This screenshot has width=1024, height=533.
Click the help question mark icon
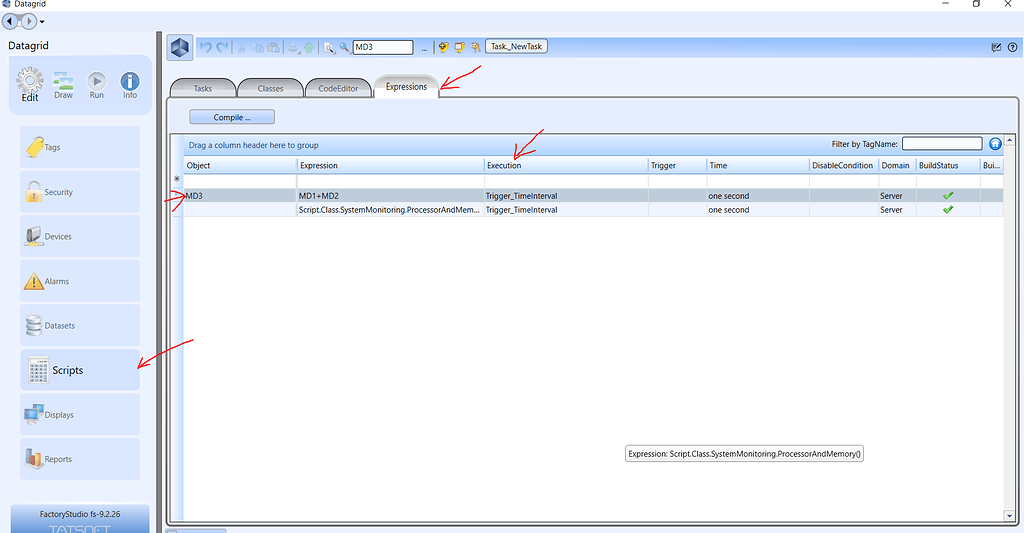[1012, 47]
